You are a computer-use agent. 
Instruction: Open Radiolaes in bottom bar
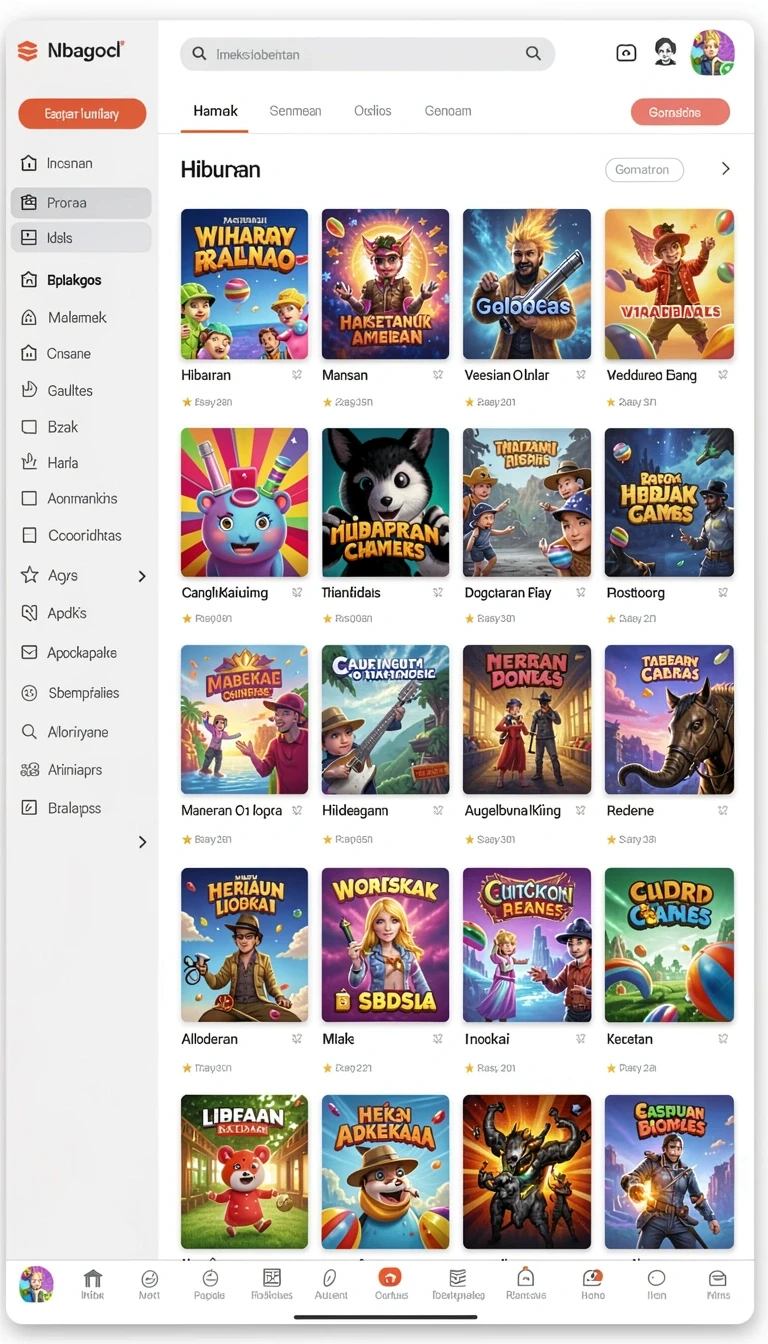pyautogui.click(x=271, y=1284)
